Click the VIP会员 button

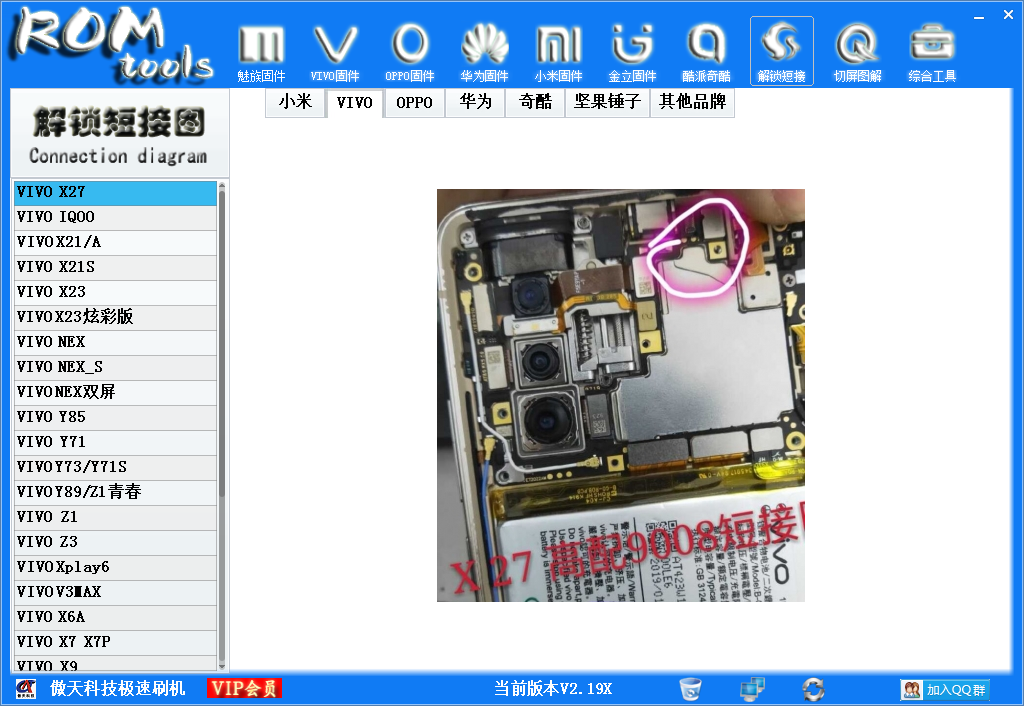click(245, 688)
